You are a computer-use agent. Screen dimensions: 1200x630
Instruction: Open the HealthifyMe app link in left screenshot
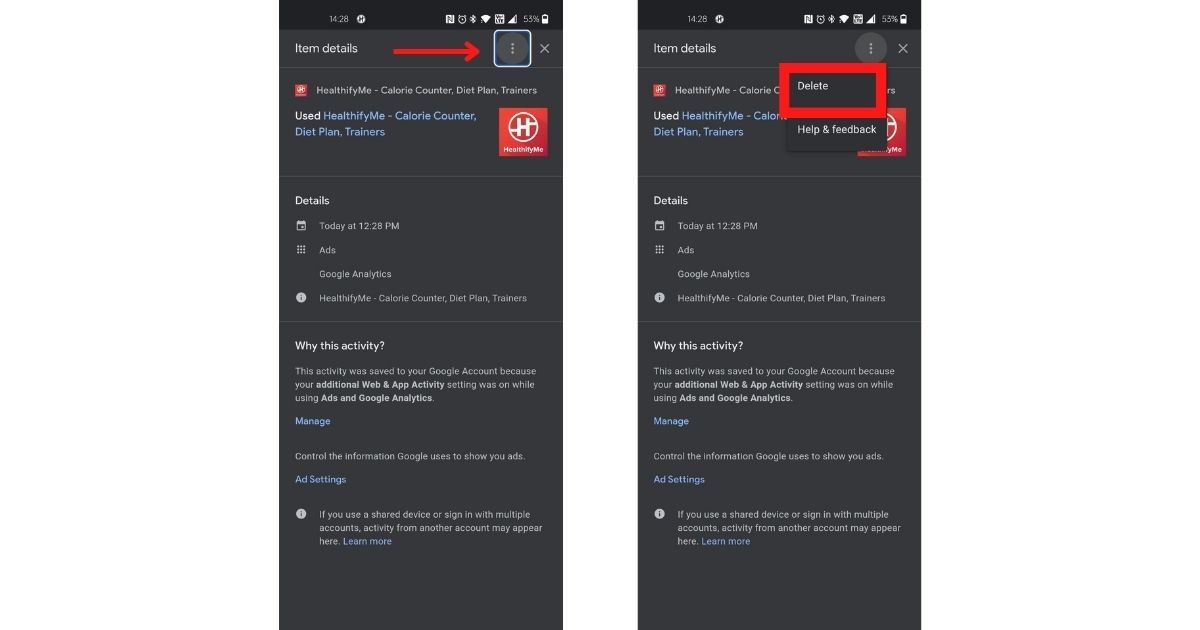385,124
